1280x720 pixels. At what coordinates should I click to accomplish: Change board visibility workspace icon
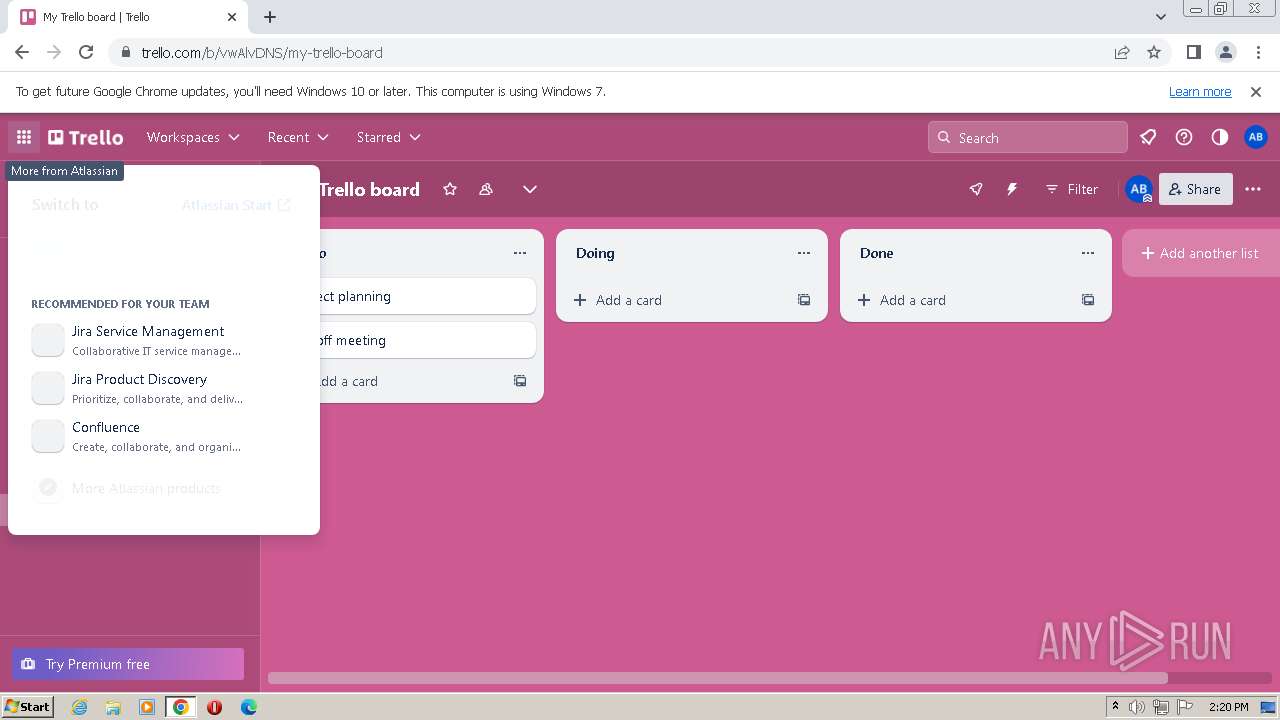[x=486, y=189]
